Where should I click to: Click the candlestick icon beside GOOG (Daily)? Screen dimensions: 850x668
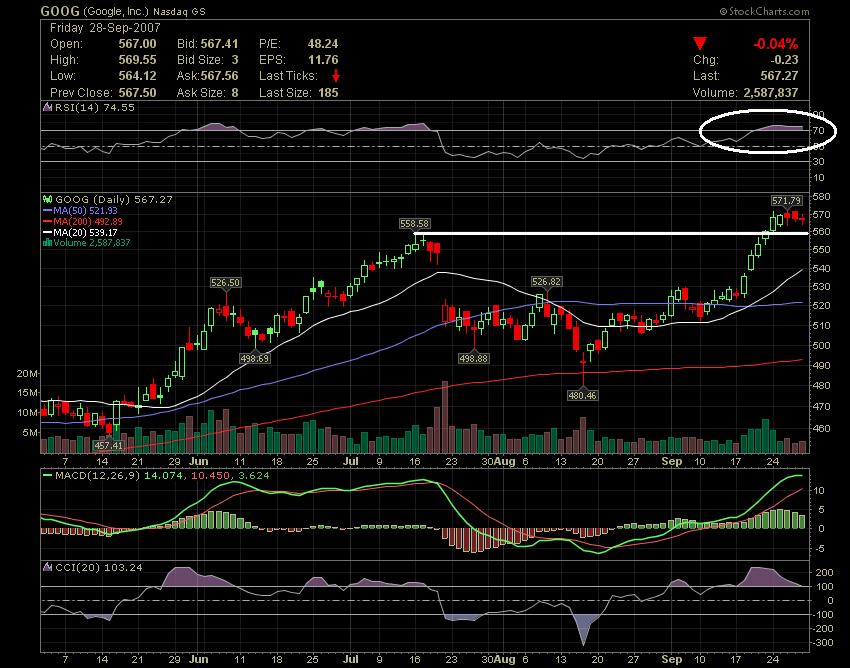[x=47, y=200]
